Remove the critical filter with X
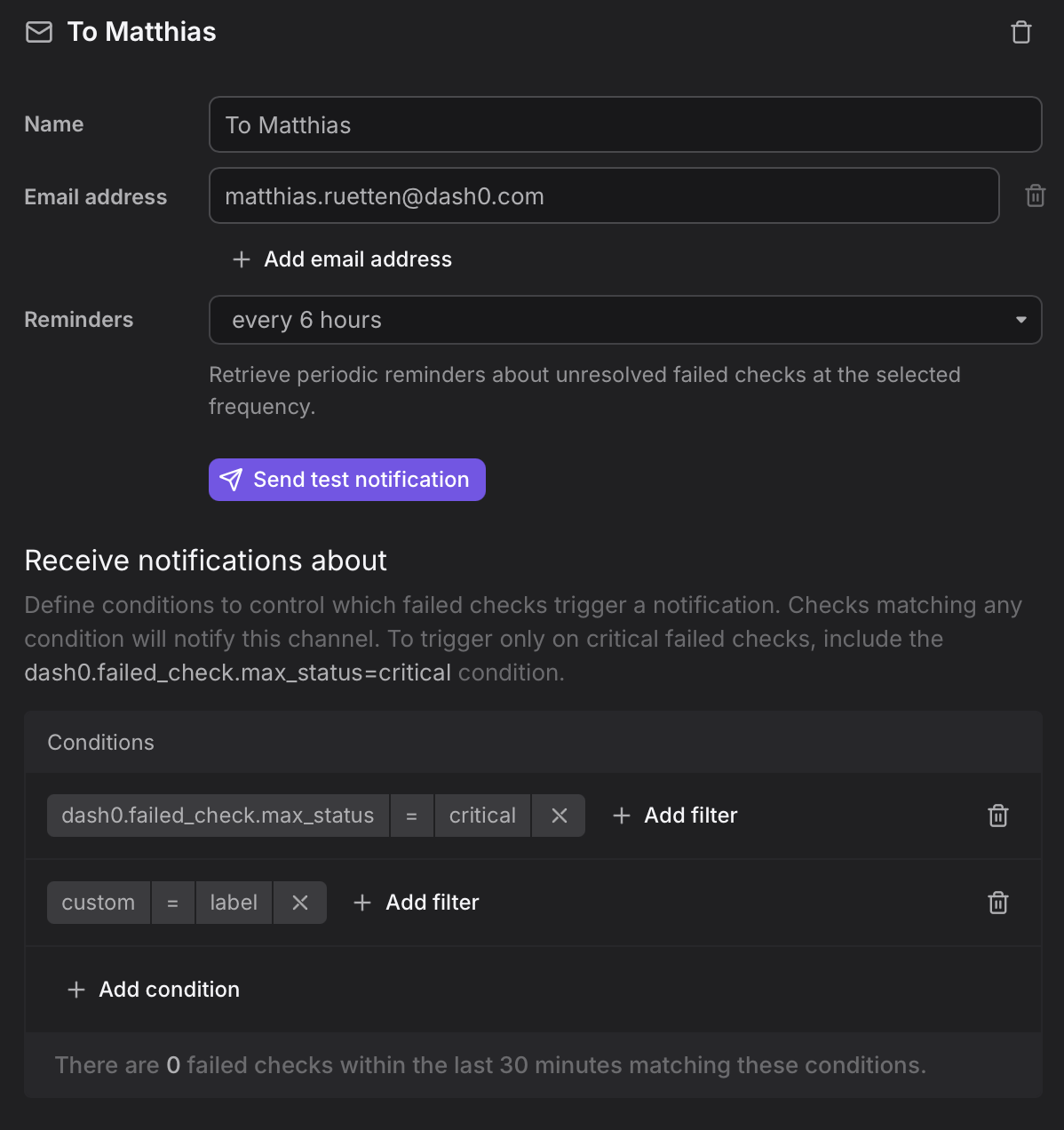Screen dimensions: 1064x1130 coord(559,816)
